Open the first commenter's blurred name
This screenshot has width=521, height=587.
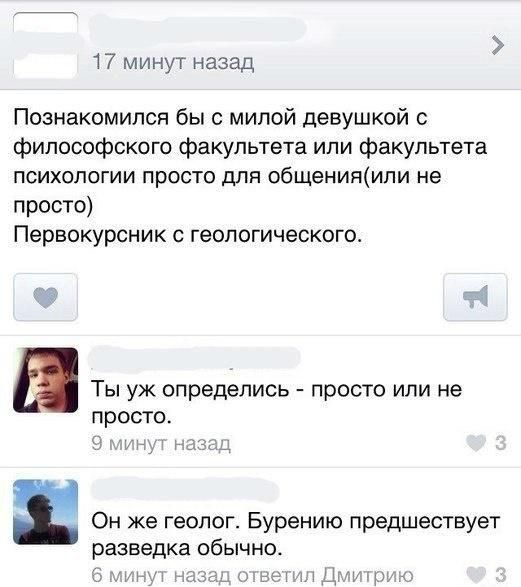point(194,358)
